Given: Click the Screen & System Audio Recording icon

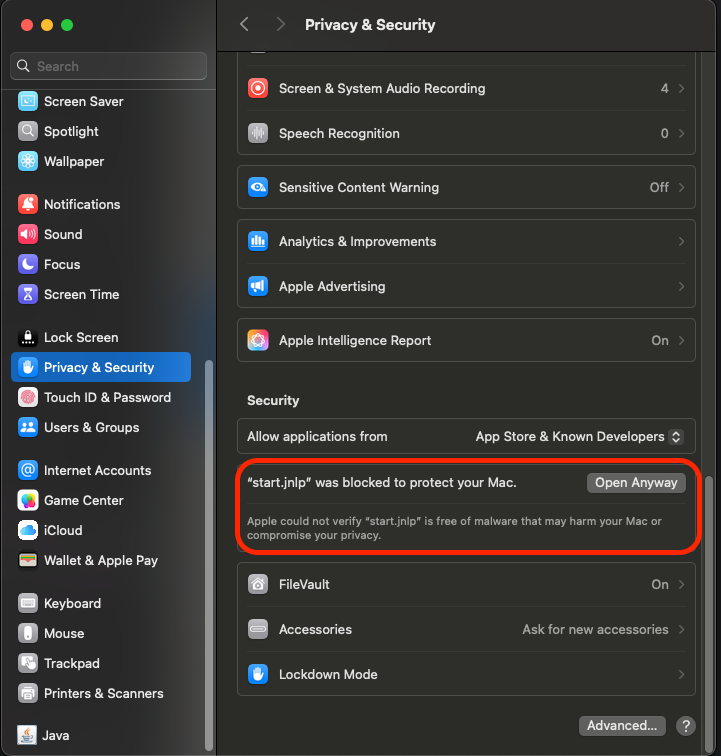Looking at the screenshot, I should (258, 88).
